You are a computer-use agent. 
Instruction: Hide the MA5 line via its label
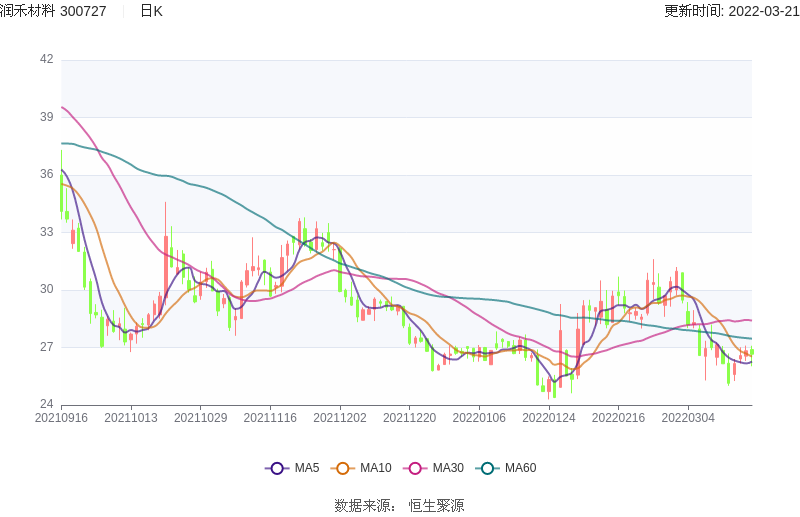pos(307,468)
